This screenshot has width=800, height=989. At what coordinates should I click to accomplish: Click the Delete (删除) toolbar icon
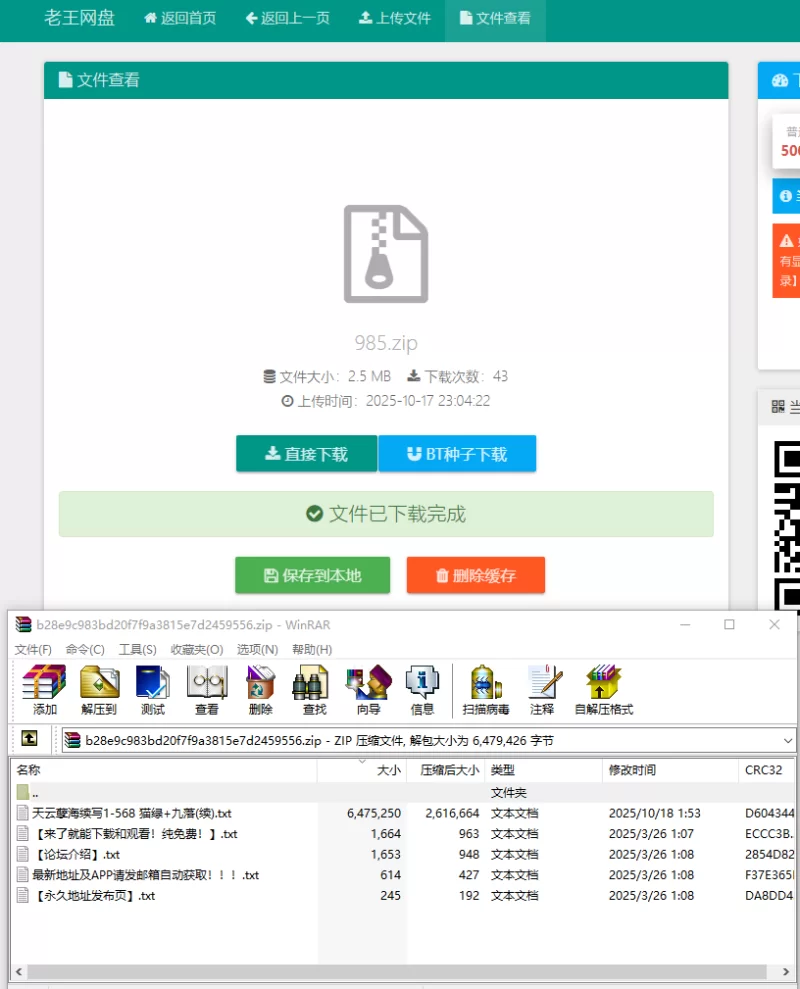point(261,689)
